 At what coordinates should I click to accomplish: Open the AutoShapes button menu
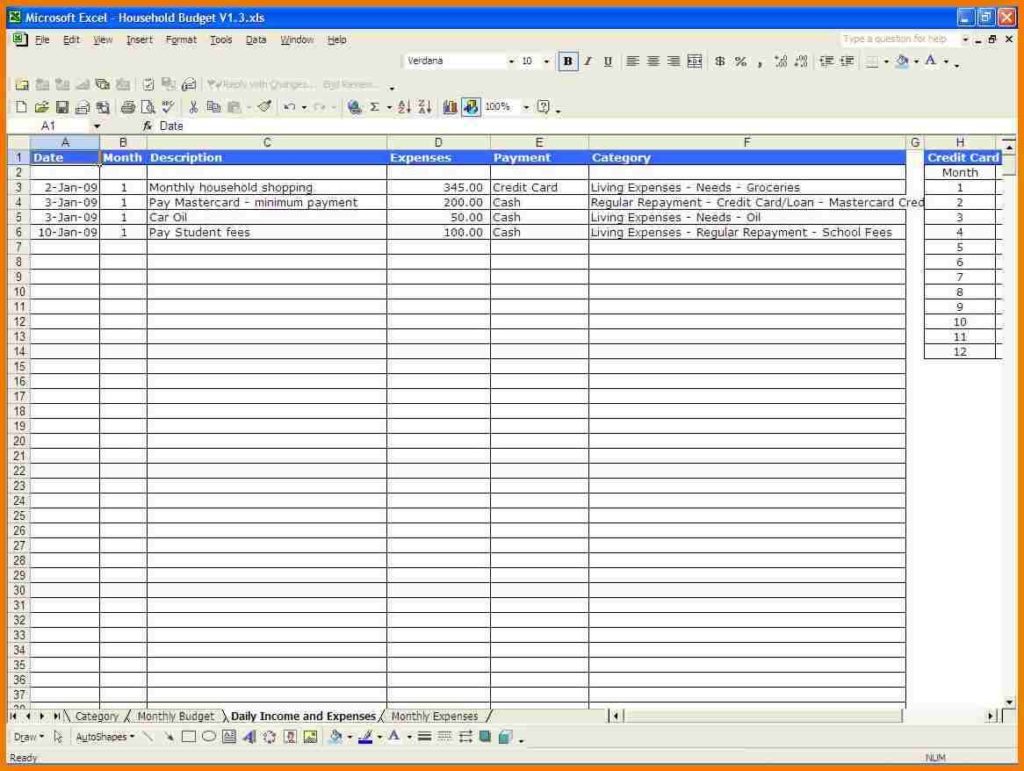[105, 737]
